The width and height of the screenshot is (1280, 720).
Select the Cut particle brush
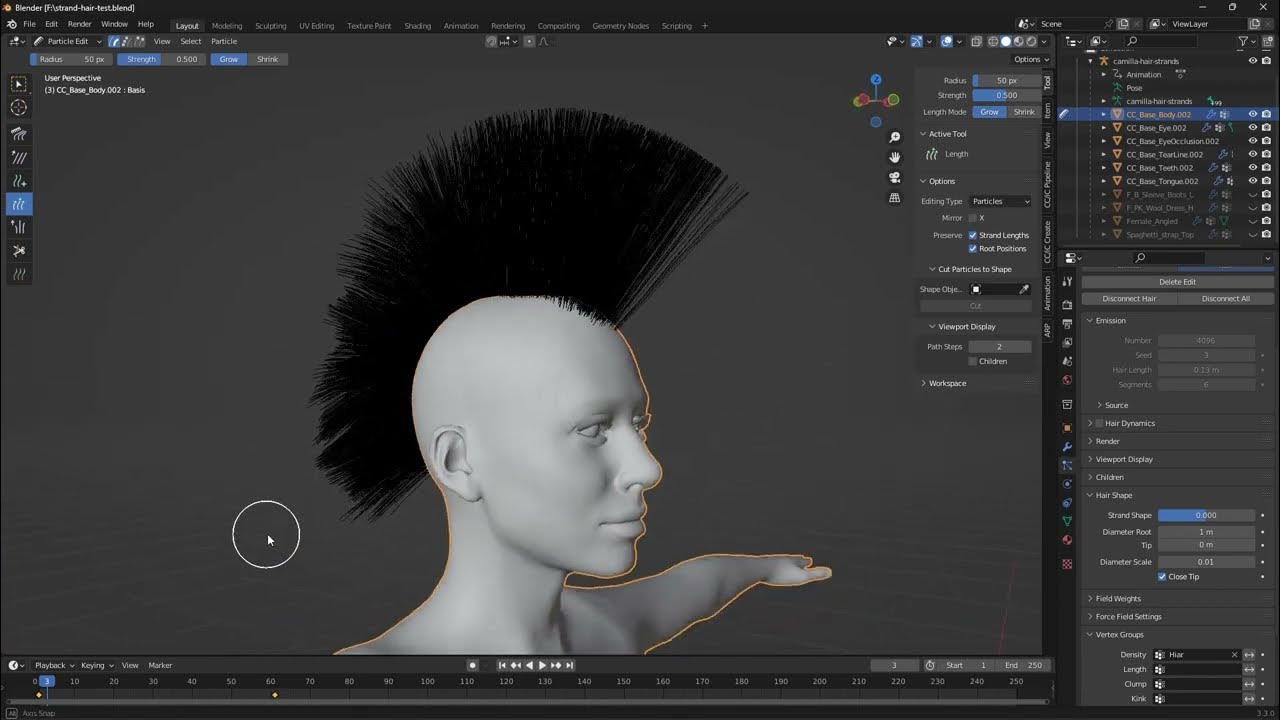pyautogui.click(x=19, y=251)
